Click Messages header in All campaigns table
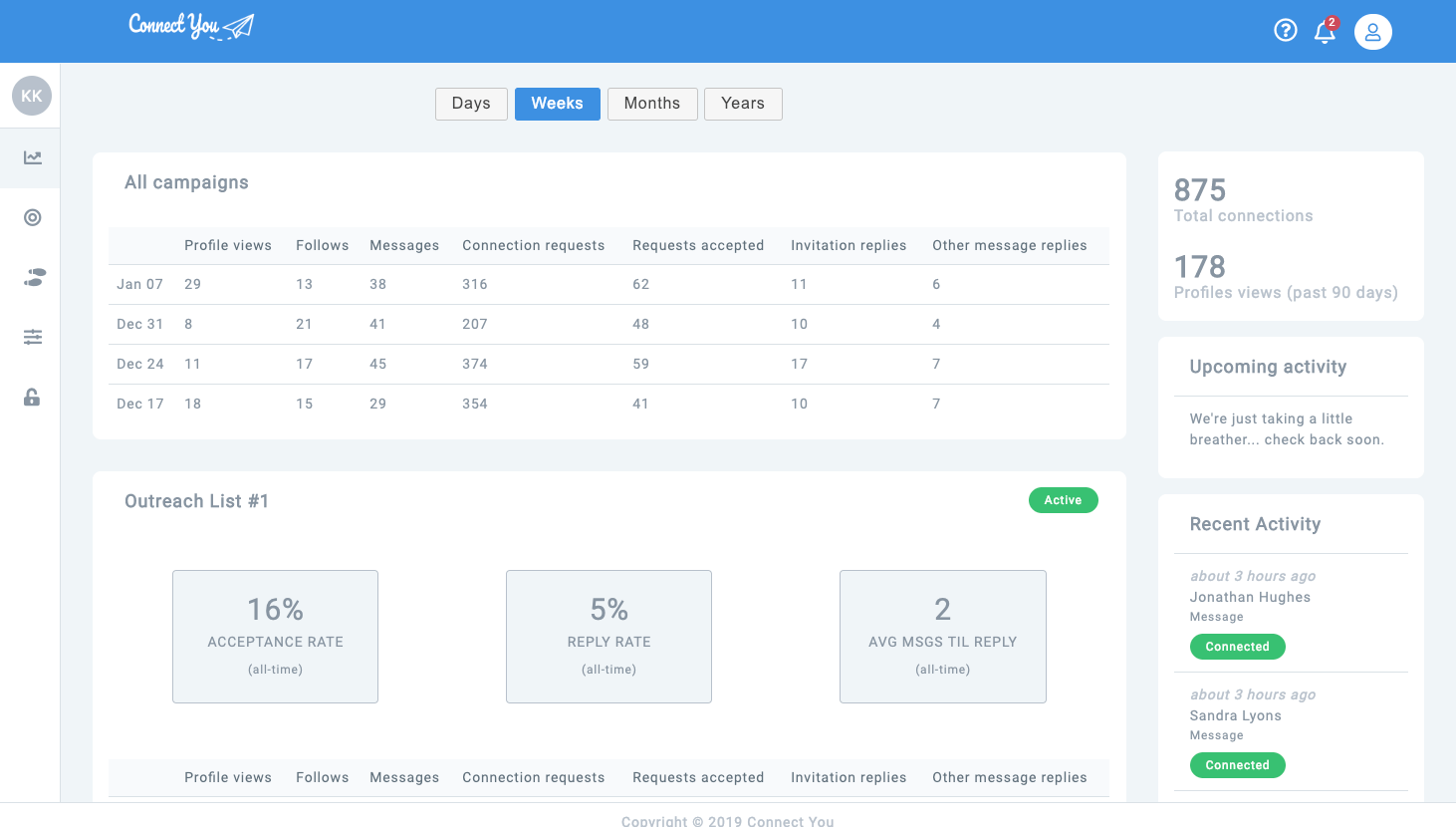The height and width of the screenshot is (827, 1456). click(x=404, y=245)
